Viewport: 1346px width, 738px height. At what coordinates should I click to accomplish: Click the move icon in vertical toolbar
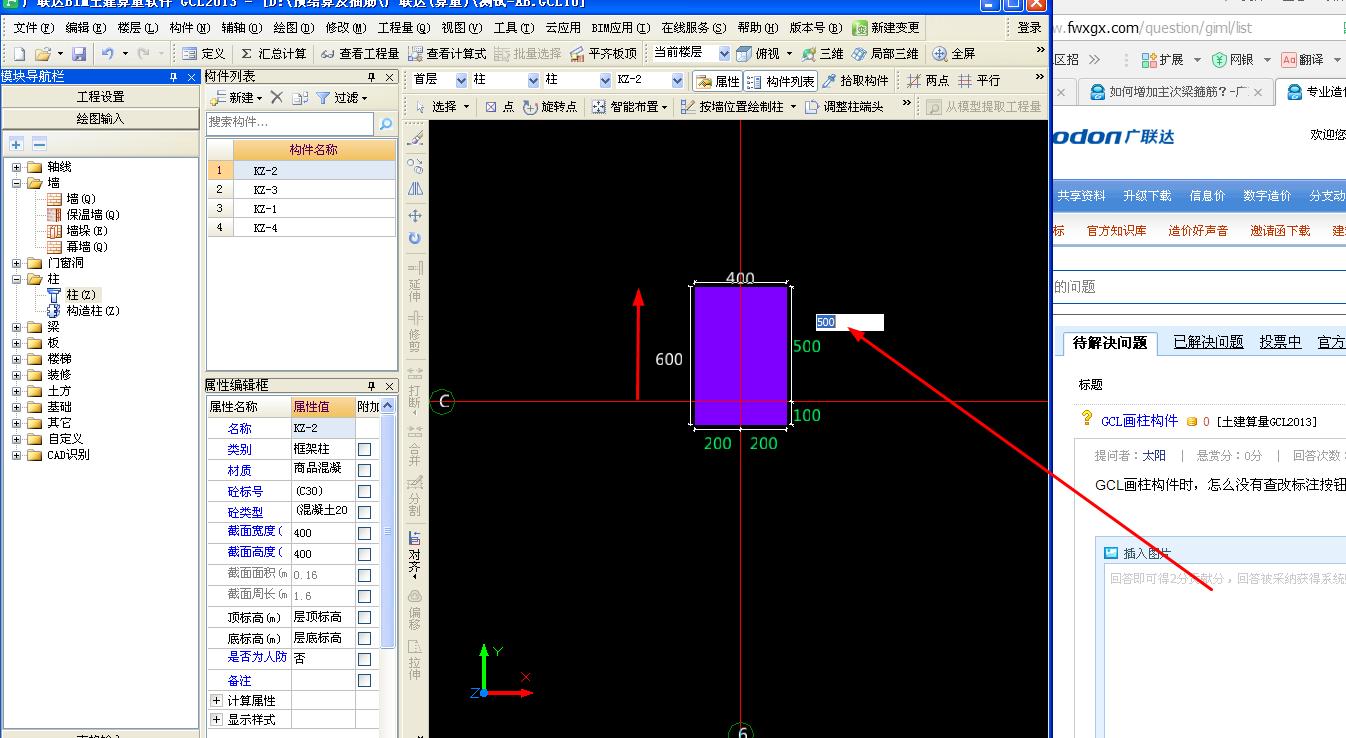point(415,215)
